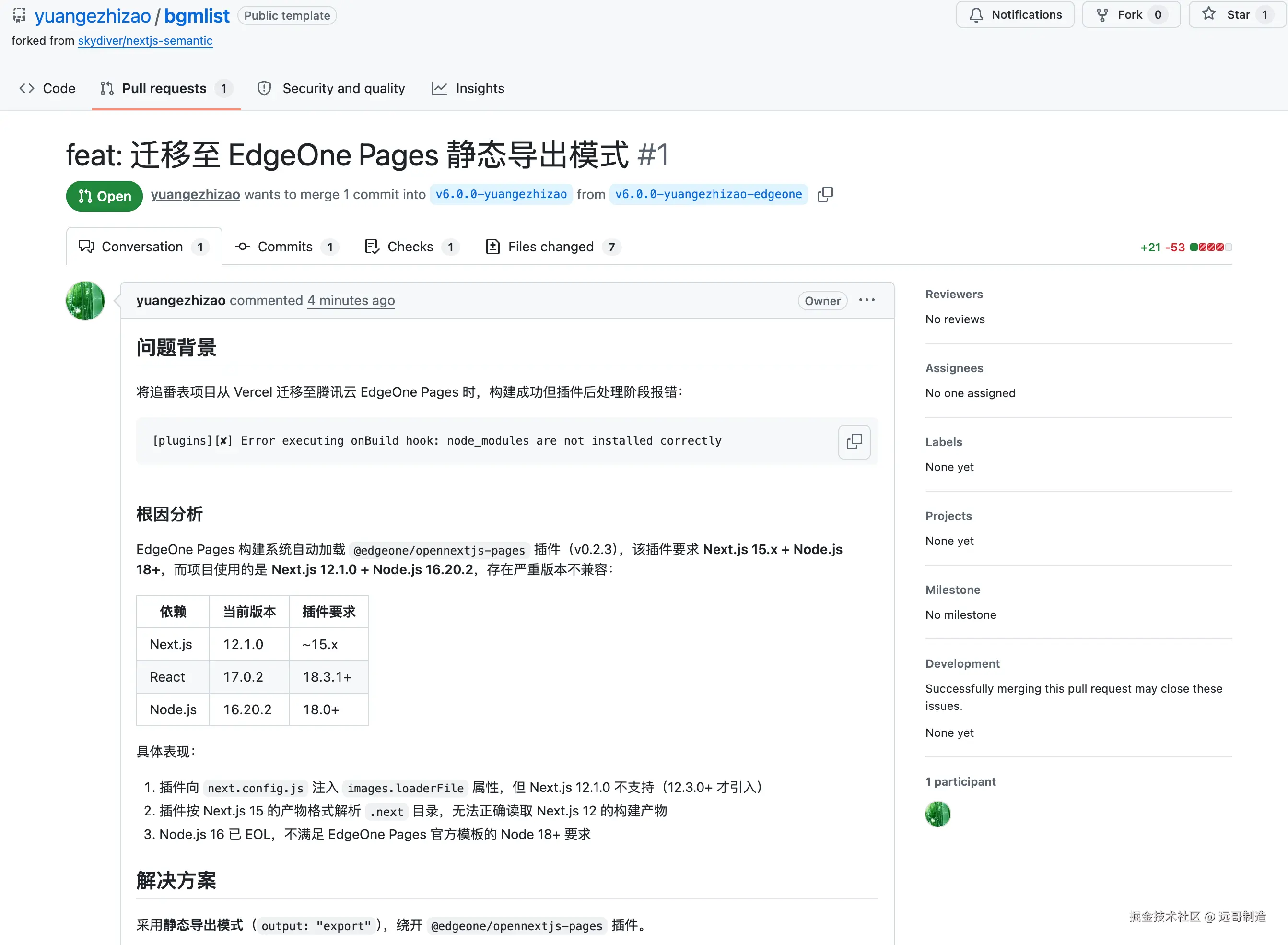Click the next.config.js inline code
Screen dimensions: 1288x945
tap(256, 788)
